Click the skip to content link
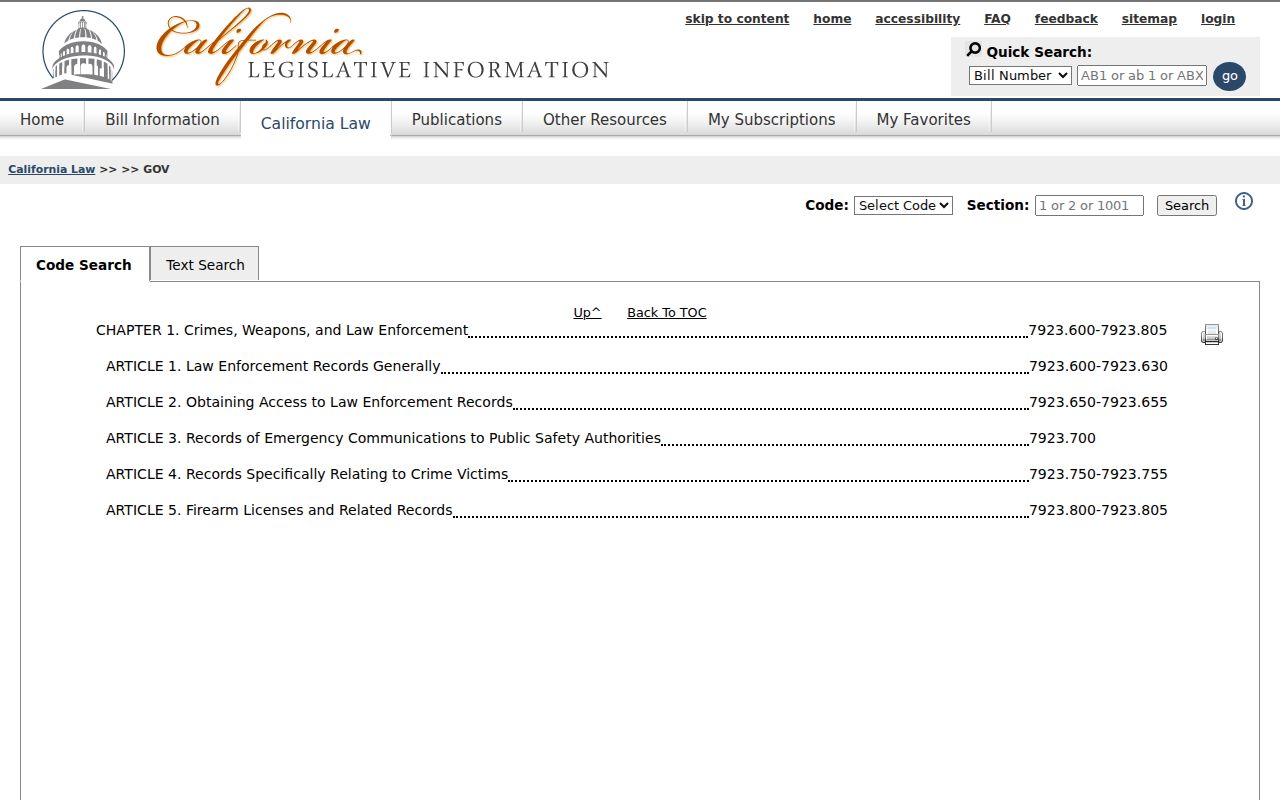The height and width of the screenshot is (800, 1280). pos(737,19)
